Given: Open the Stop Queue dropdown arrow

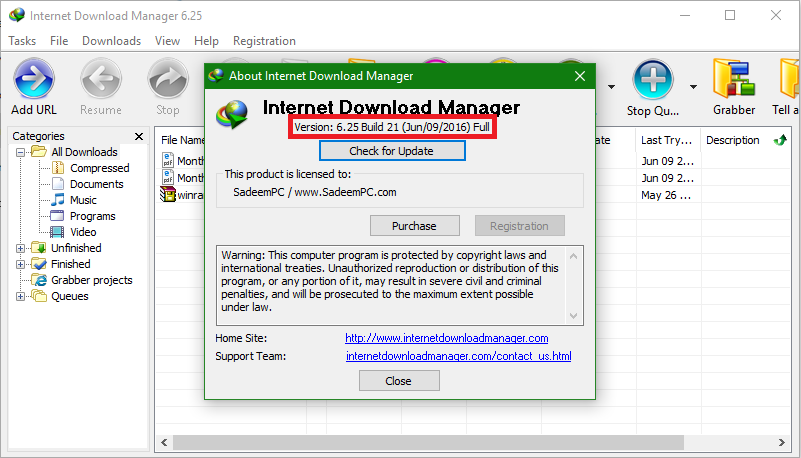Looking at the screenshot, I should coord(693,87).
